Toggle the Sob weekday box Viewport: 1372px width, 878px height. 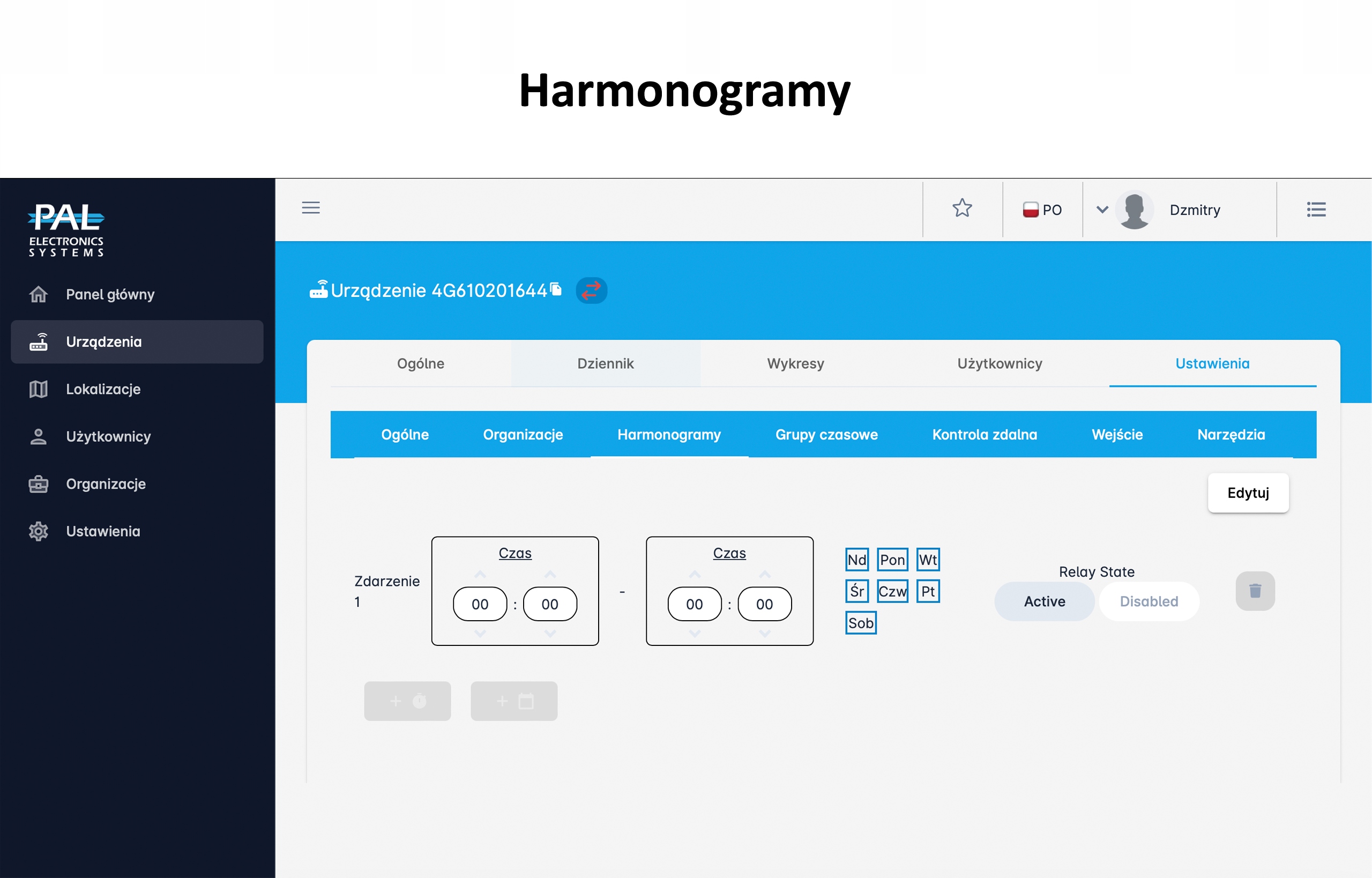point(860,622)
